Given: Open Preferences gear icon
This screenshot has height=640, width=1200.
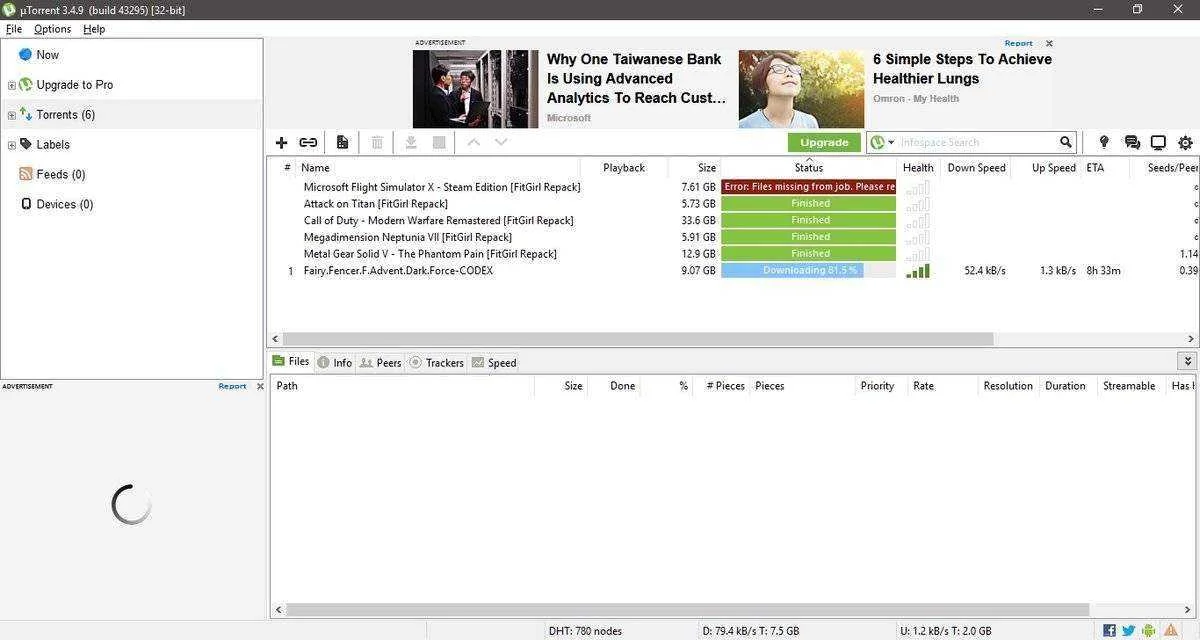Looking at the screenshot, I should click(1186, 142).
